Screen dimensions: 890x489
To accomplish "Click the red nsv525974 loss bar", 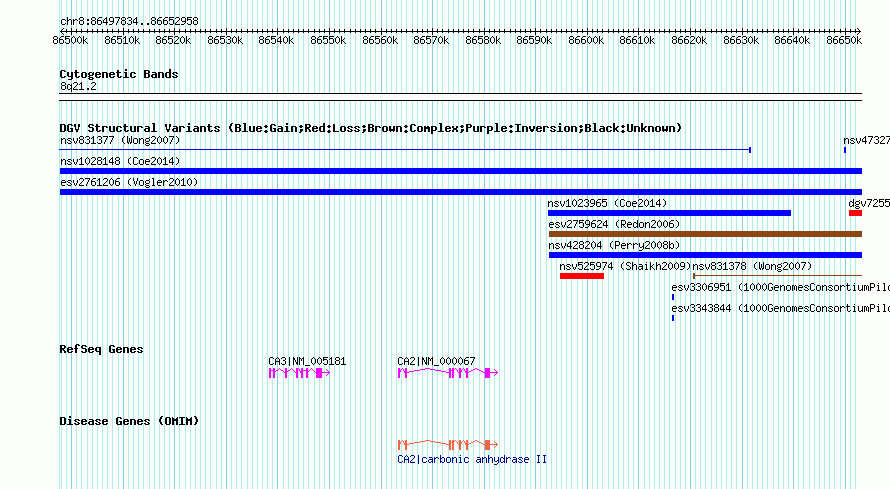I will [x=582, y=276].
